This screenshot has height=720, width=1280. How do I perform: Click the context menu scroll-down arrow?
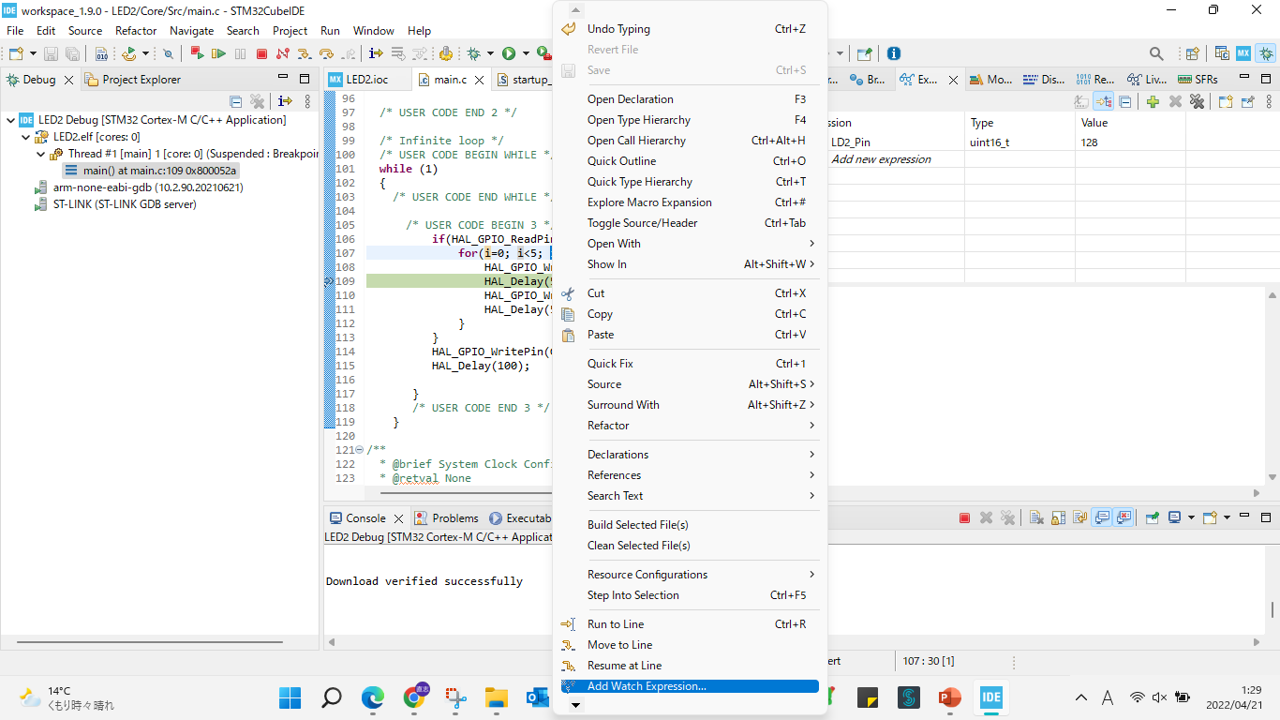click(576, 705)
